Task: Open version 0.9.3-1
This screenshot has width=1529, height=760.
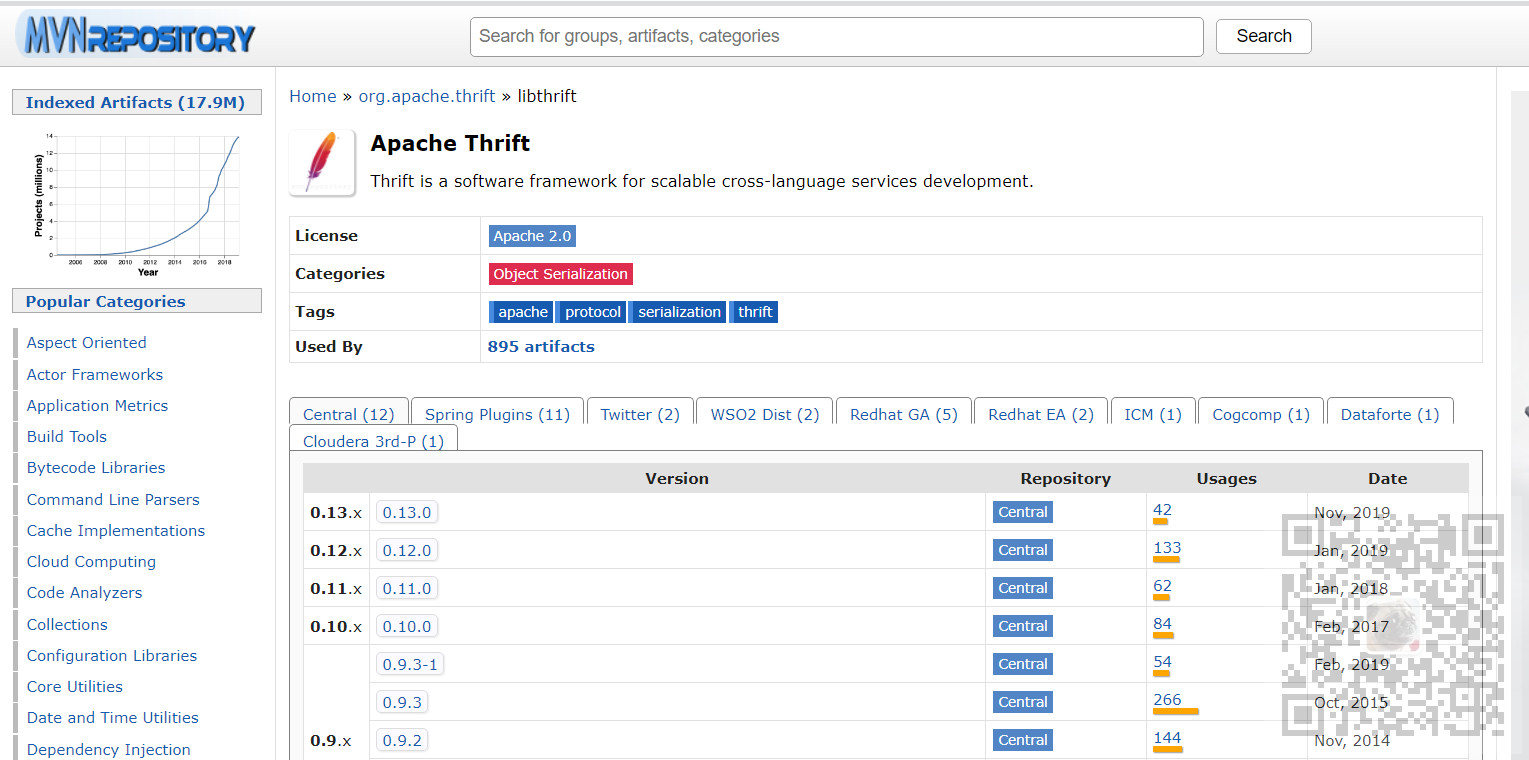Action: click(410, 664)
